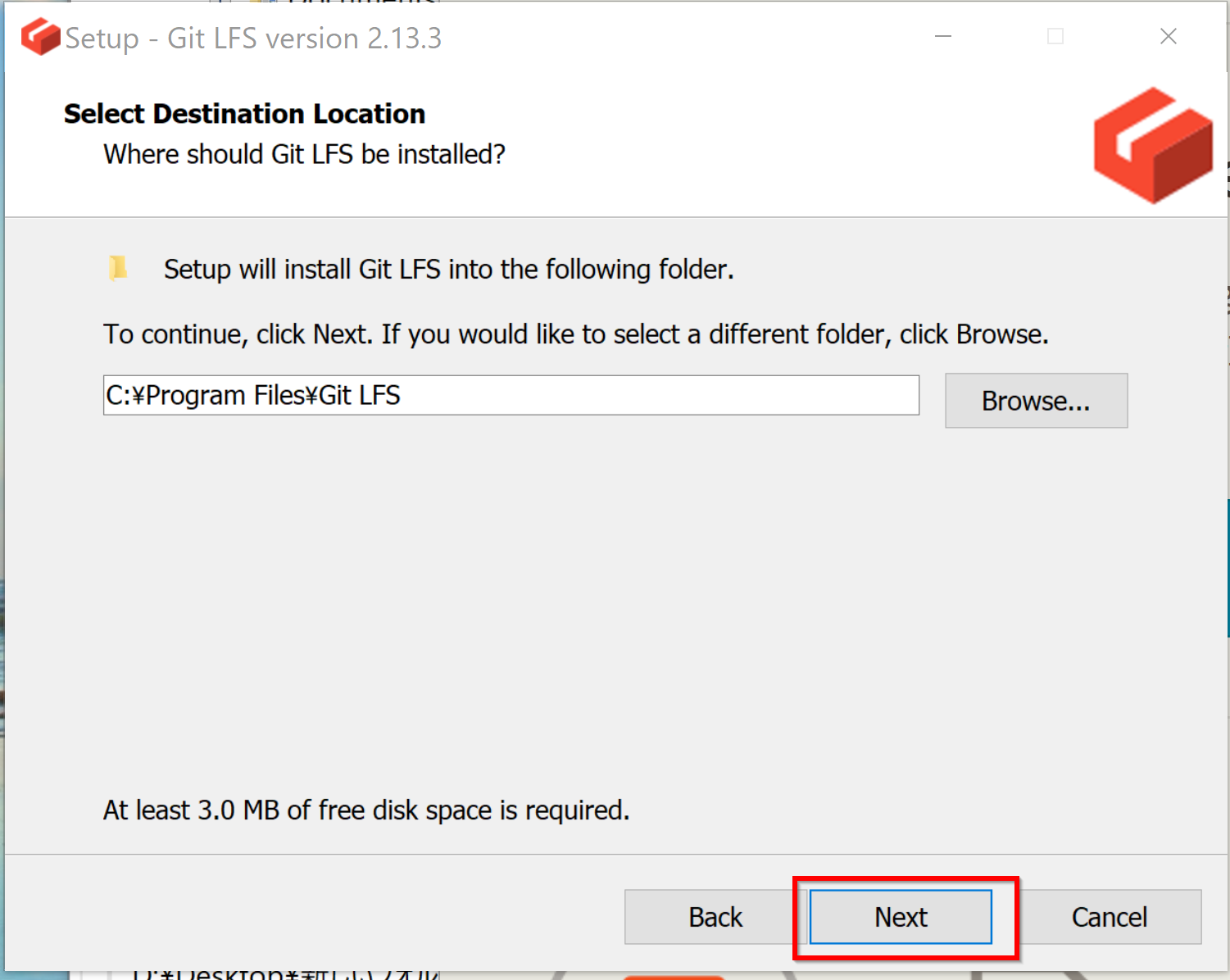
Task: Minimize the Setup window
Action: coord(943,36)
